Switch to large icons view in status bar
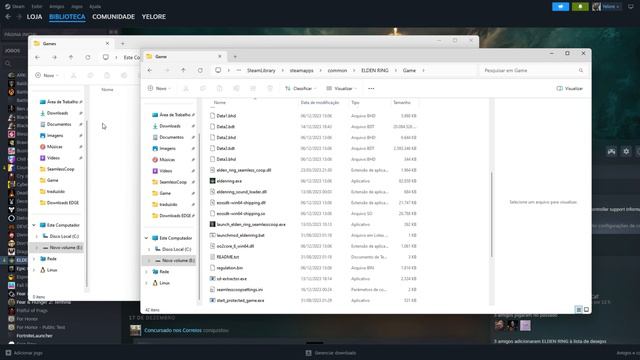Viewport: 640px width, 360px height. point(586,310)
